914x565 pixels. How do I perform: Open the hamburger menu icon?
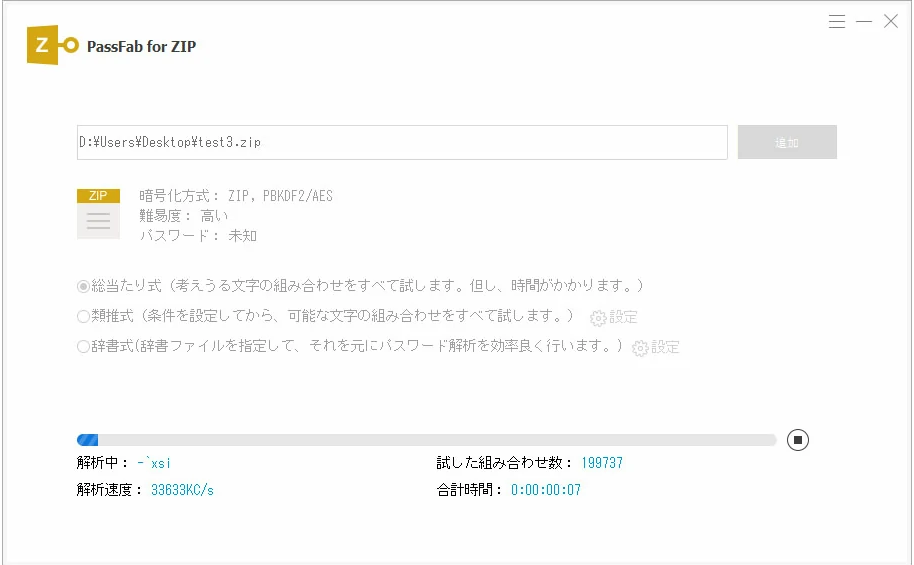(836, 22)
